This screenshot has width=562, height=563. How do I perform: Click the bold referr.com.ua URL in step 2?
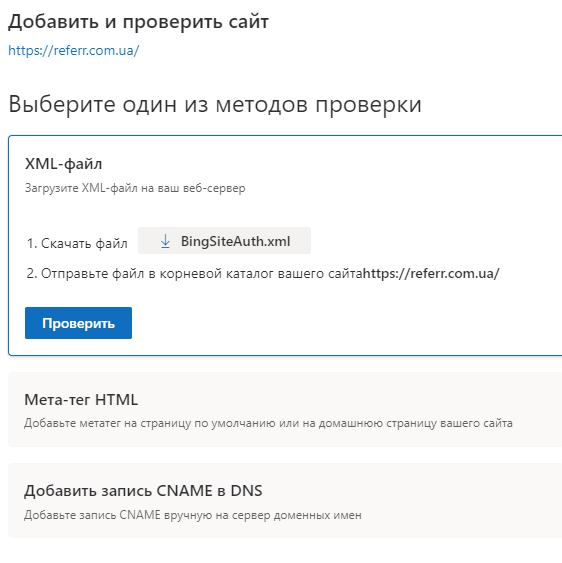(431, 274)
